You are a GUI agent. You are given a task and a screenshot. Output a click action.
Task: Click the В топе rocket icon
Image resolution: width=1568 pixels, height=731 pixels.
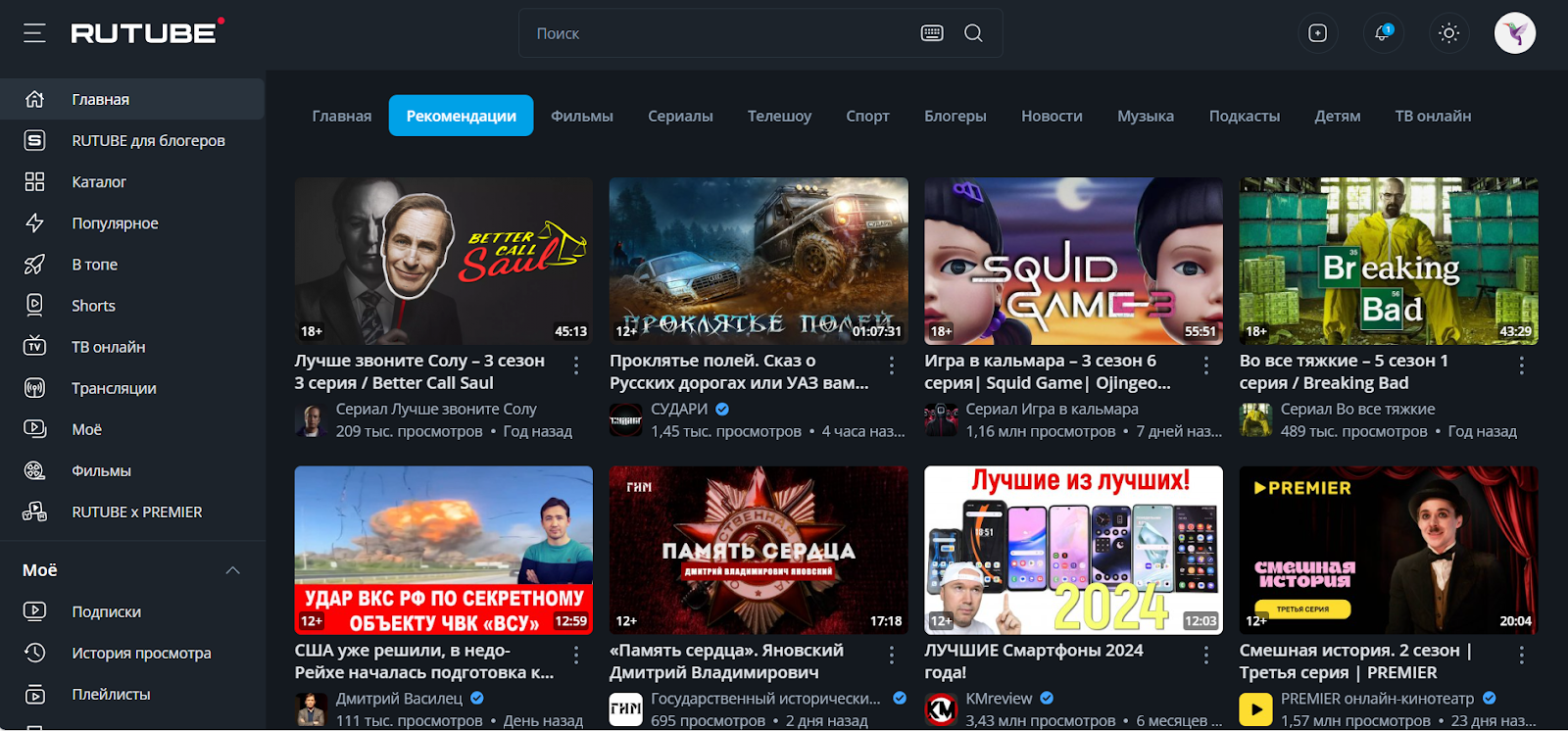(34, 264)
